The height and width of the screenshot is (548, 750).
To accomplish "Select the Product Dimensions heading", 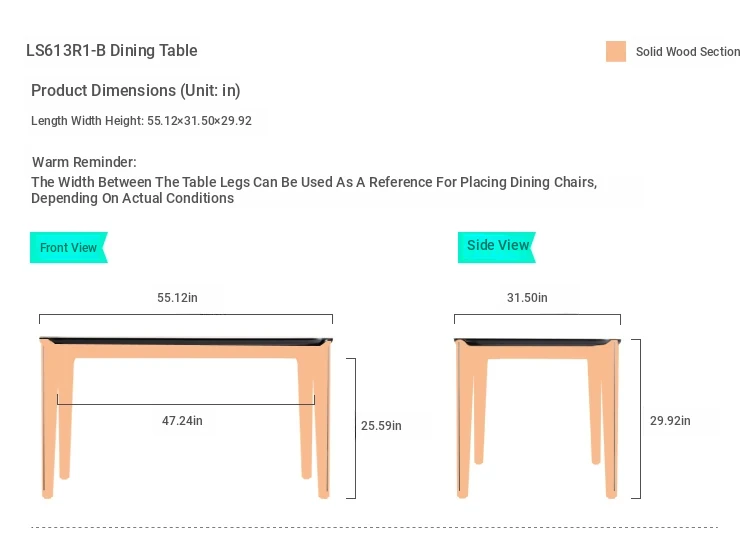I will pos(136,91).
